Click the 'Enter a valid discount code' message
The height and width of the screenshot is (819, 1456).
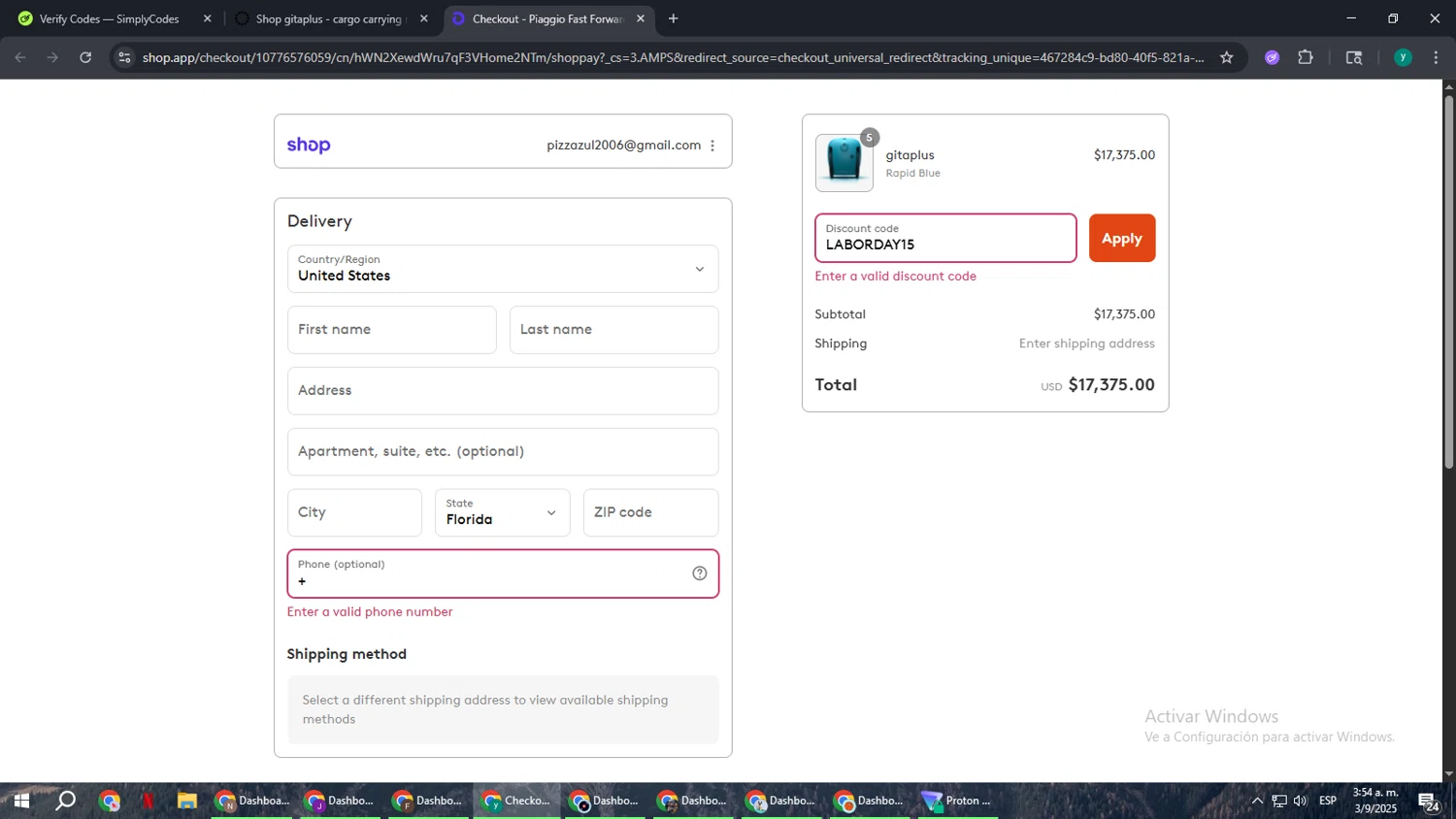[895, 277]
